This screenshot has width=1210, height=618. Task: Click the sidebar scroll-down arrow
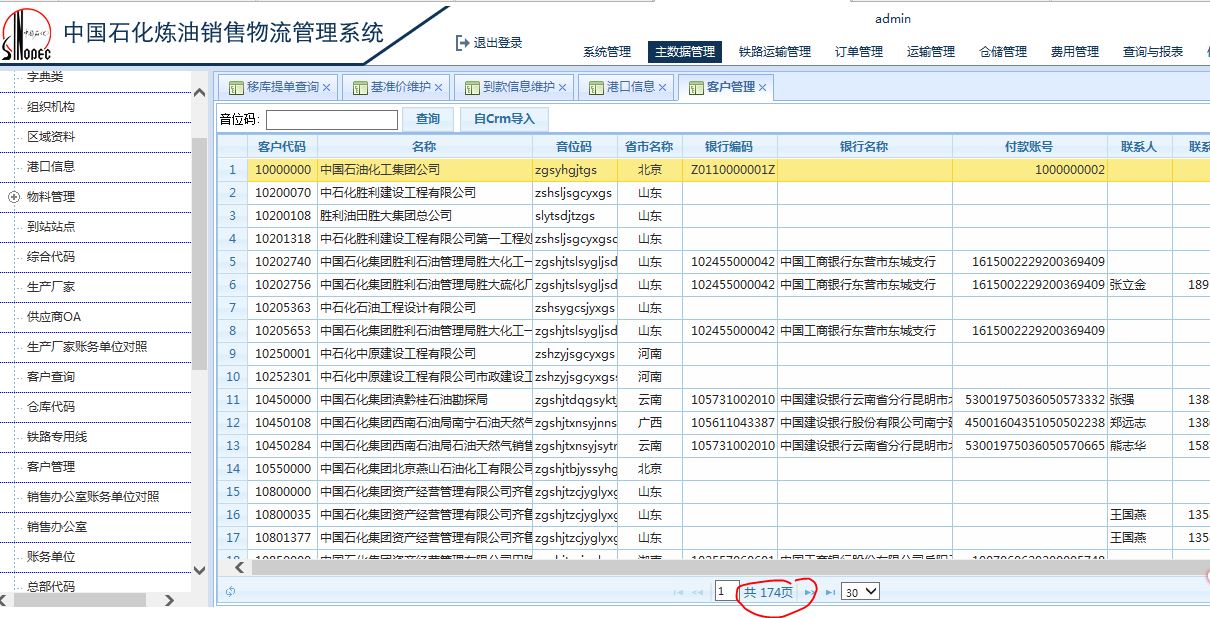tap(198, 571)
